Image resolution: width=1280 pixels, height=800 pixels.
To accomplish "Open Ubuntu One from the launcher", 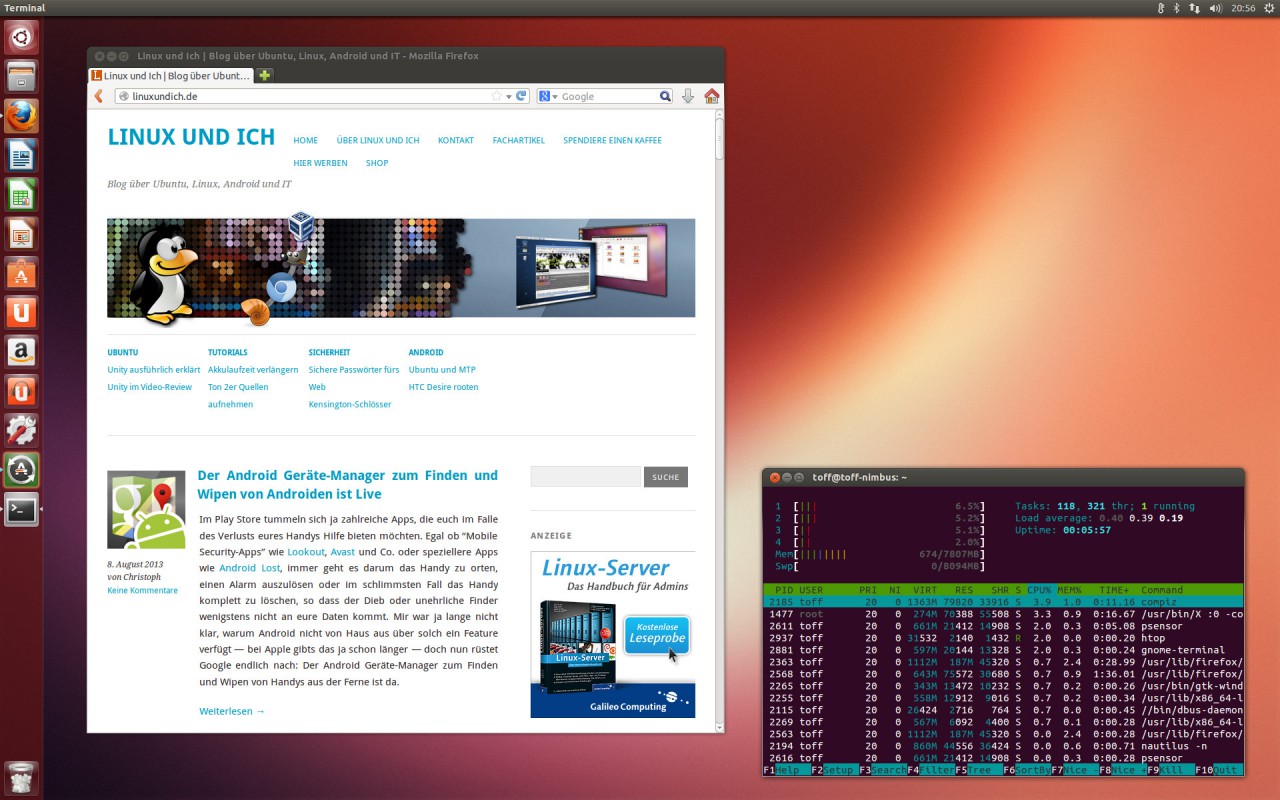I will pos(21,312).
